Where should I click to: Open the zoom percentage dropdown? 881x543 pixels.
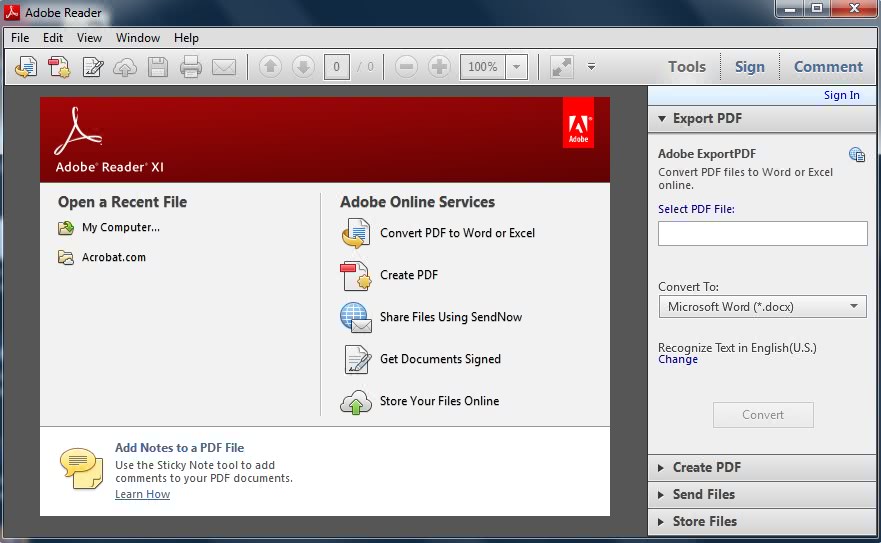pos(516,67)
